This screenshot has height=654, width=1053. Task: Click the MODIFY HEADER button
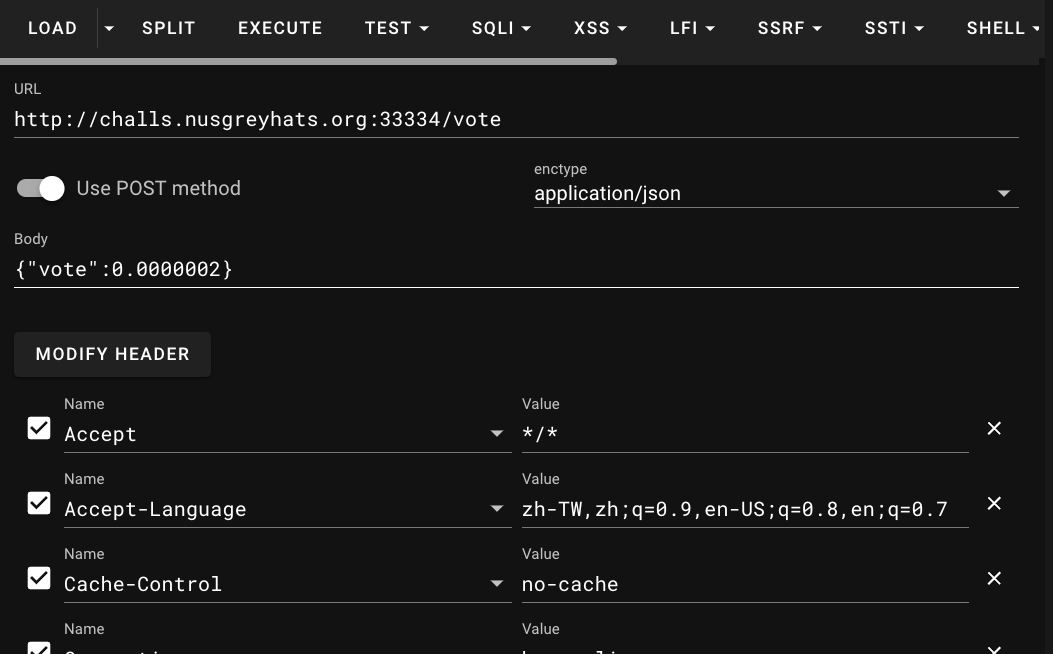[112, 354]
